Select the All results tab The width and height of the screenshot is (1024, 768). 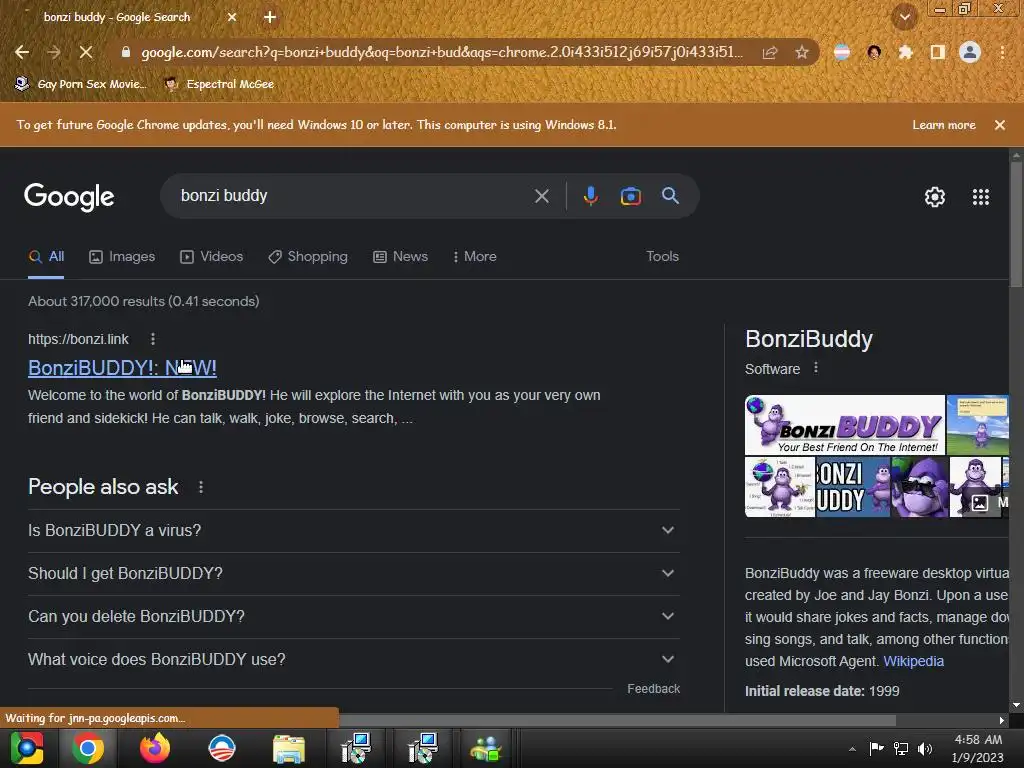[46, 257]
